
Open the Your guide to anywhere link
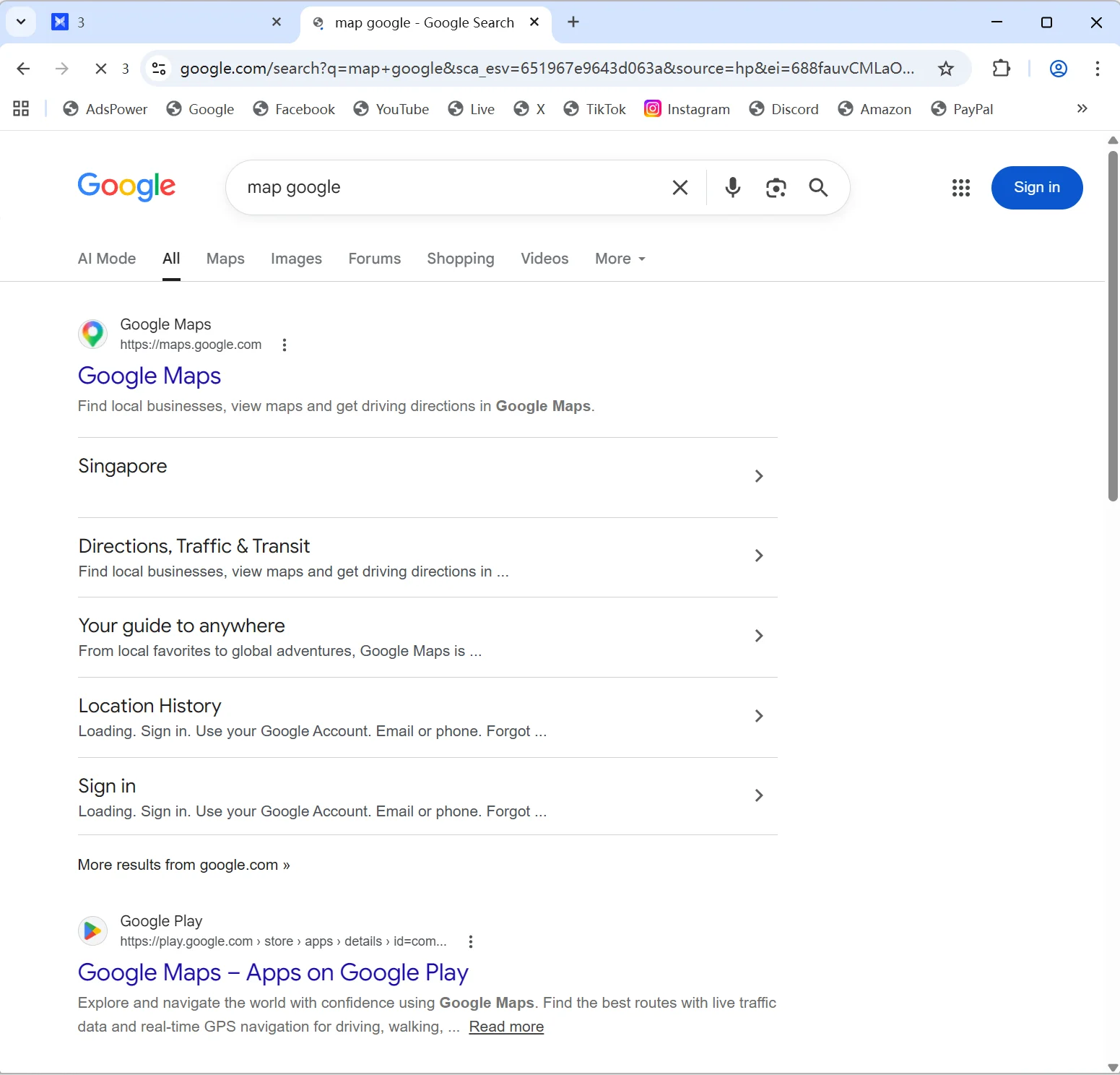coord(182,626)
